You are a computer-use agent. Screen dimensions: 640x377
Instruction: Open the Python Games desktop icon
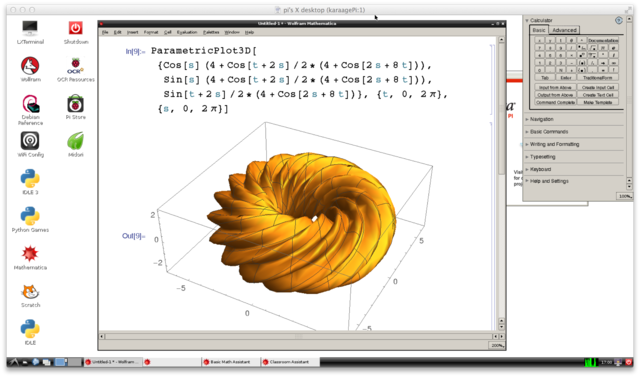click(30, 220)
